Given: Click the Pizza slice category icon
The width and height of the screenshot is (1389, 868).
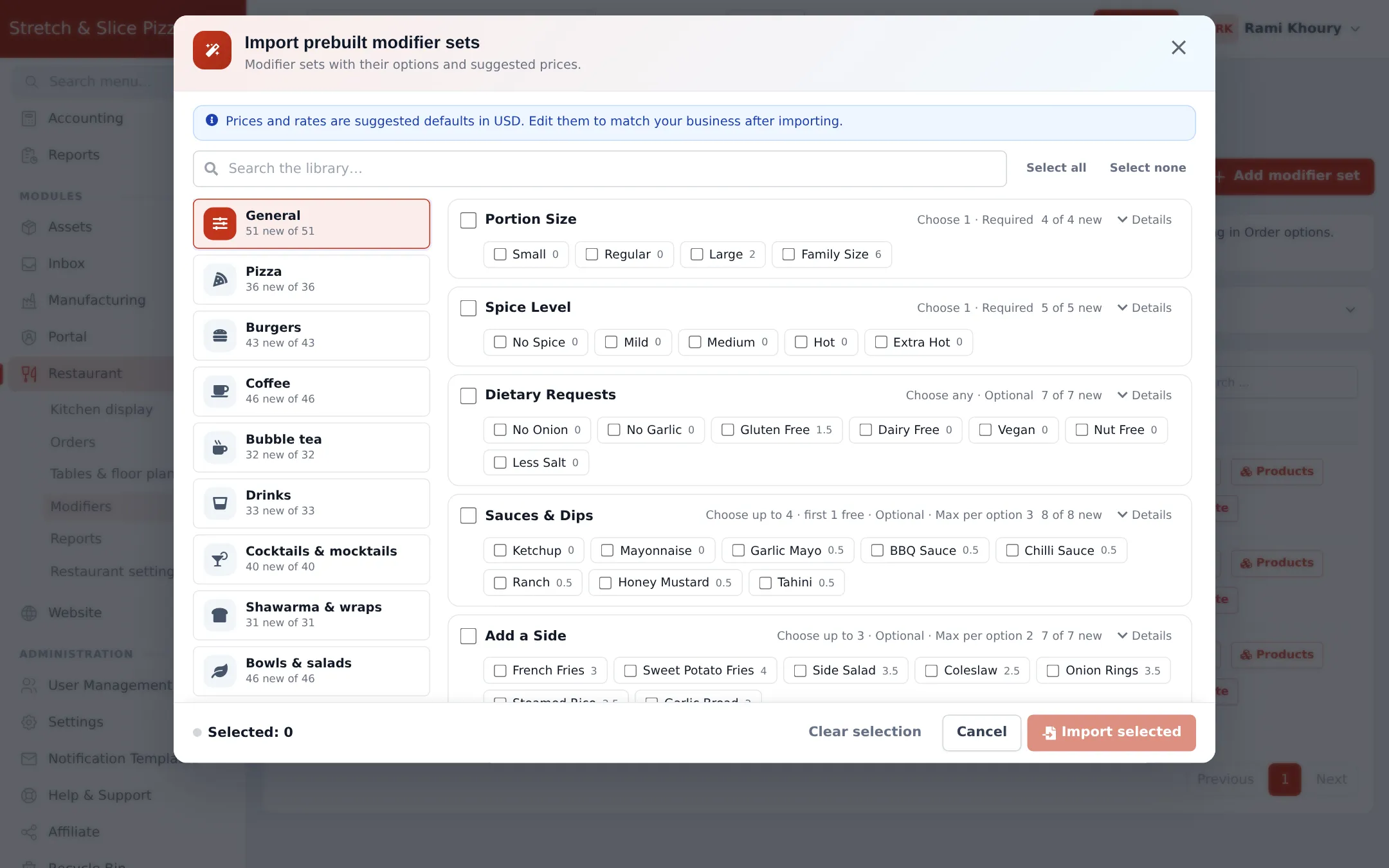Looking at the screenshot, I should pyautogui.click(x=220, y=279).
